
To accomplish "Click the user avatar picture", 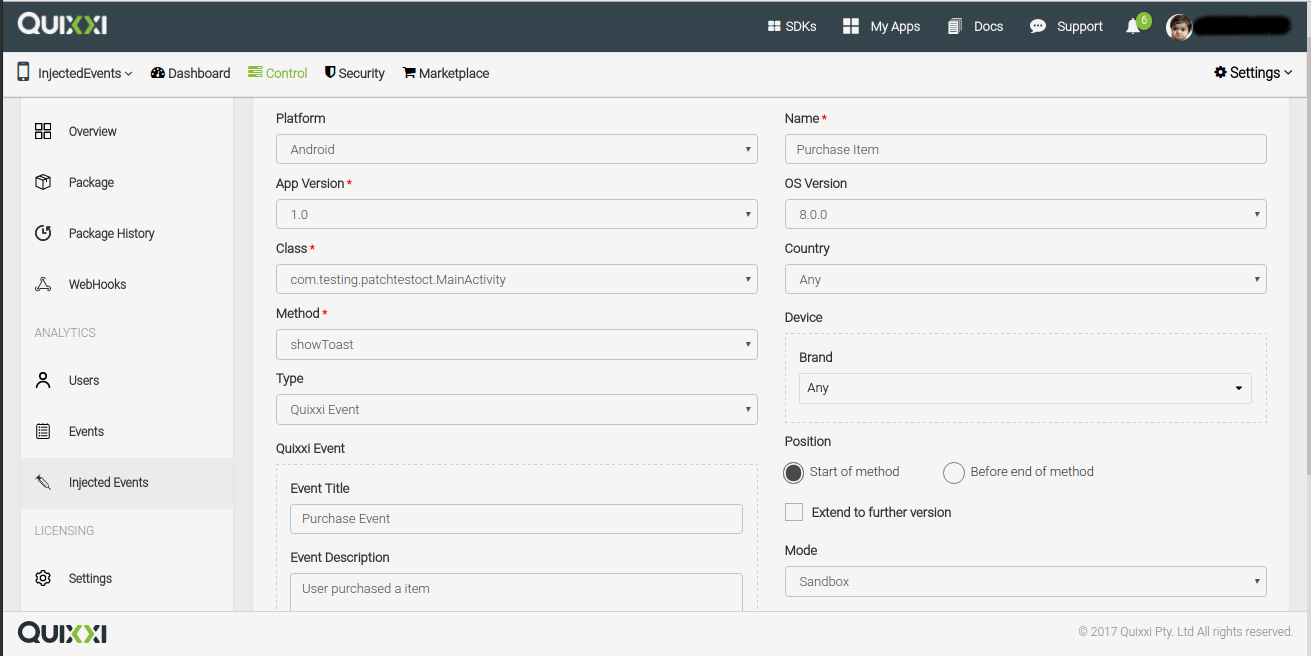I will tap(1180, 27).
